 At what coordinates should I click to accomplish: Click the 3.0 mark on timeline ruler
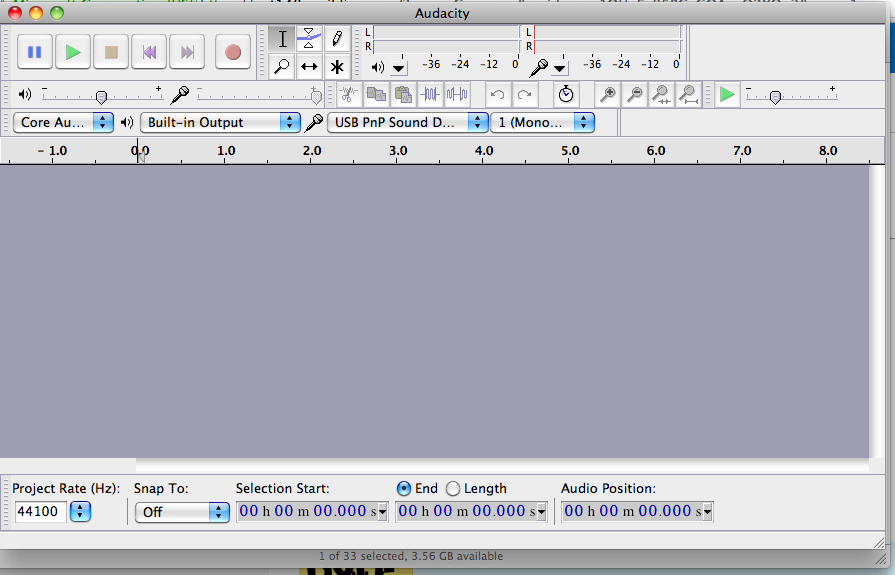click(398, 151)
